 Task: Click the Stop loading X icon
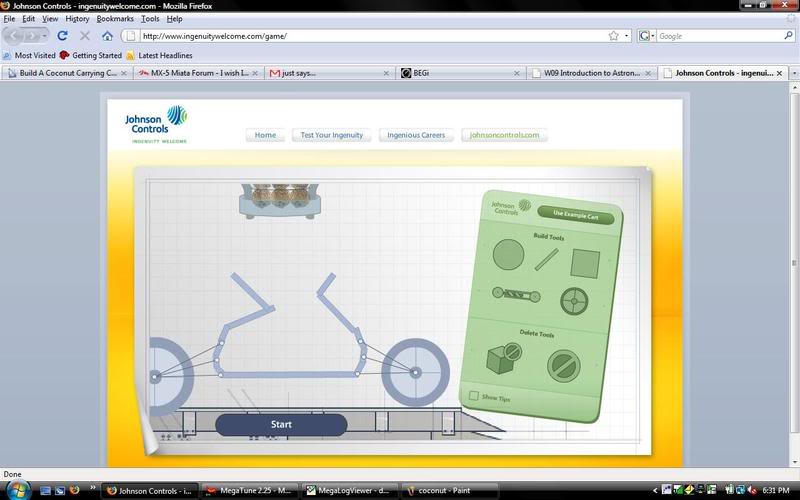coord(85,36)
